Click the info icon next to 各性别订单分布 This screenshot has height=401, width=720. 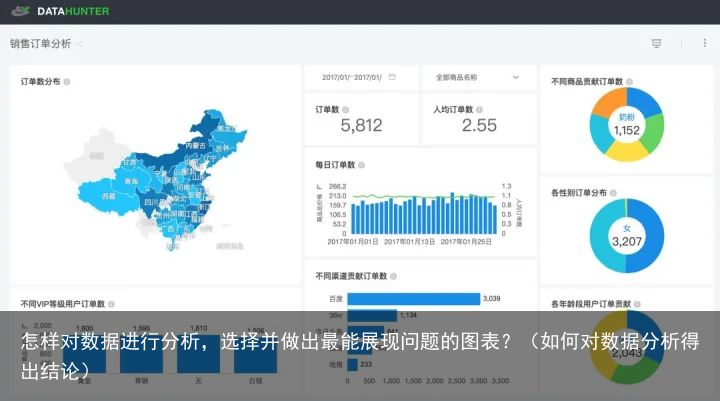613,193
